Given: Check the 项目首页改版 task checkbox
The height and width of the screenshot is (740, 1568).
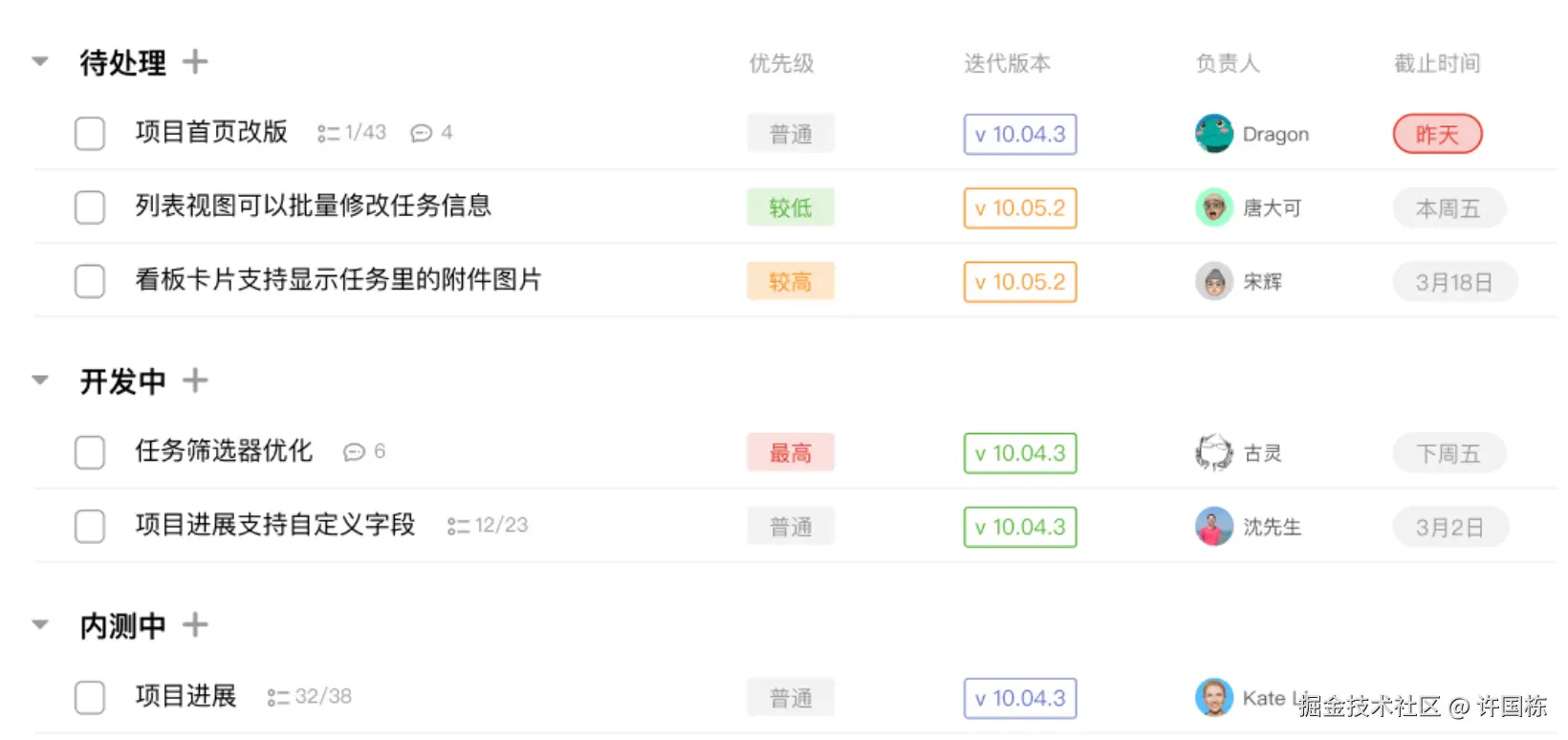Looking at the screenshot, I should (90, 134).
